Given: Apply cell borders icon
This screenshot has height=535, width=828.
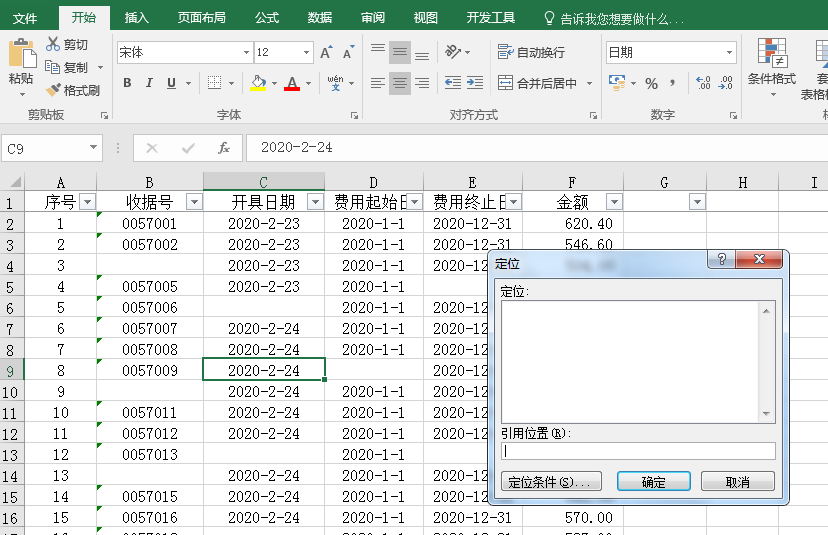Looking at the screenshot, I should (214, 83).
